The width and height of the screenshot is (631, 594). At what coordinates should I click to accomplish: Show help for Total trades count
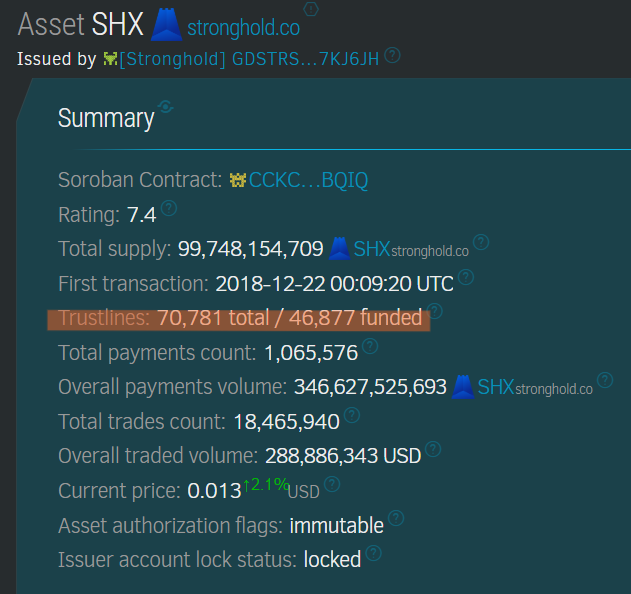(x=352, y=415)
